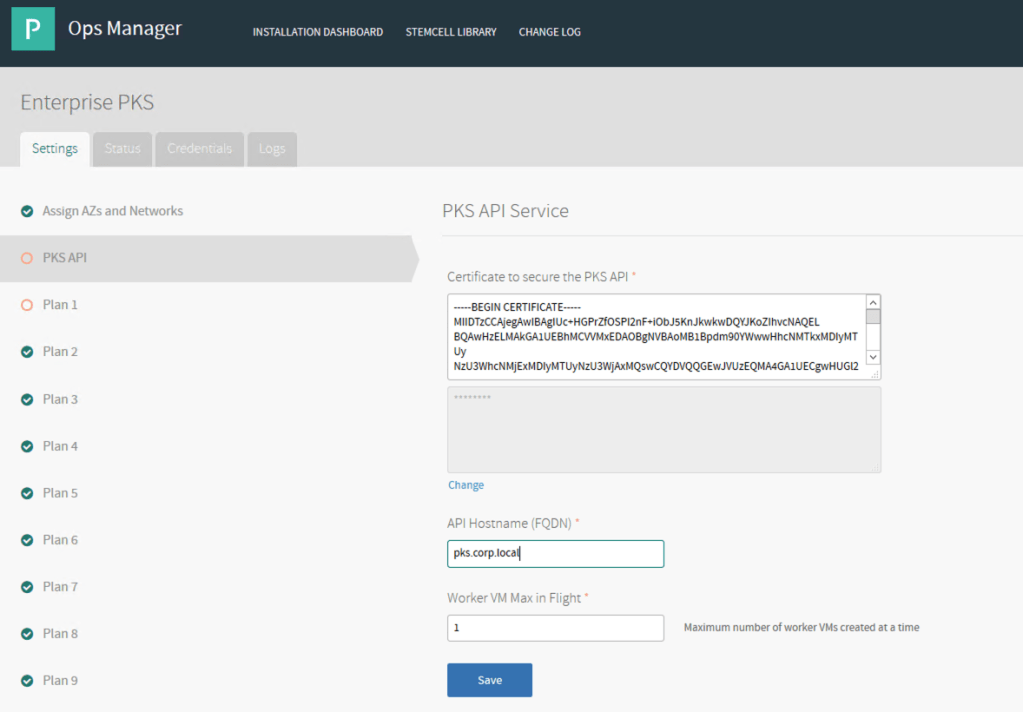View the Logs tab
The width and height of the screenshot is (1023, 712).
(x=272, y=149)
